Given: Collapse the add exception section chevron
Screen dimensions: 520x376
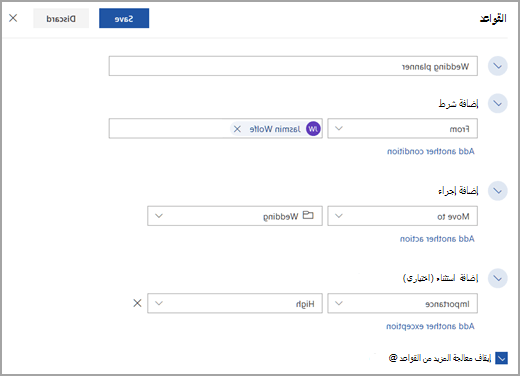Looking at the screenshot, I should point(498,278).
